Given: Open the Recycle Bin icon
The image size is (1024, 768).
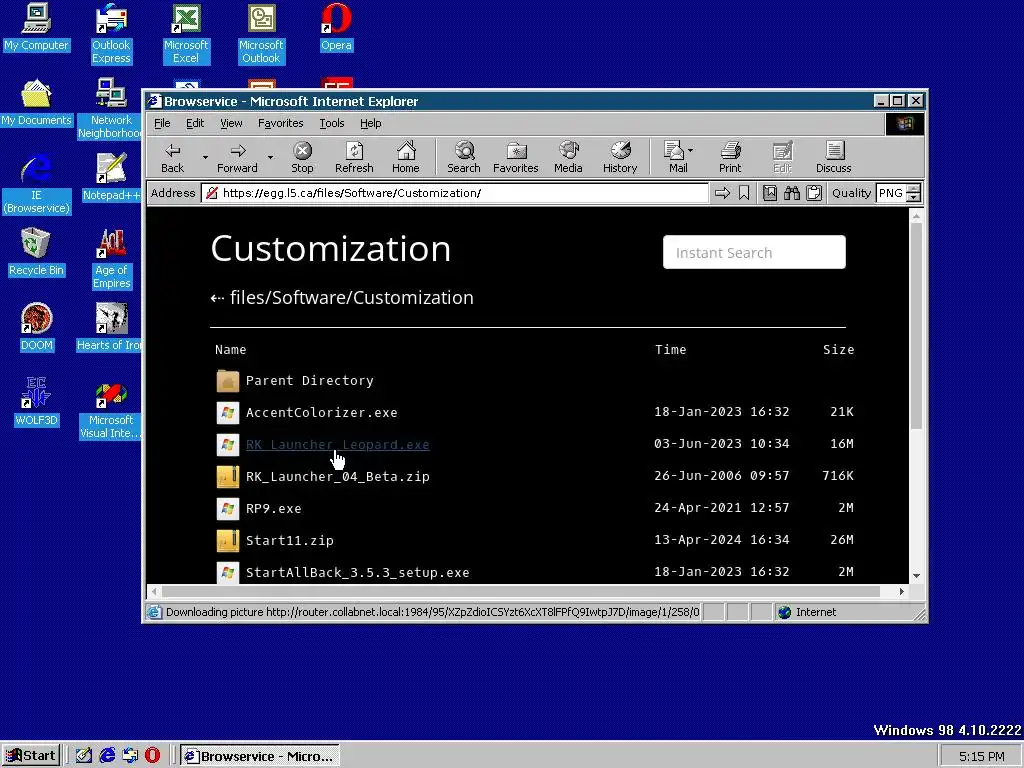Looking at the screenshot, I should 36,252.
